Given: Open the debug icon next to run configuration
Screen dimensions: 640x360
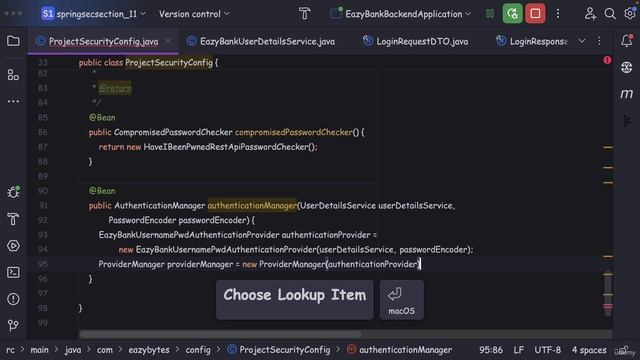Looking at the screenshot, I should [x=490, y=14].
